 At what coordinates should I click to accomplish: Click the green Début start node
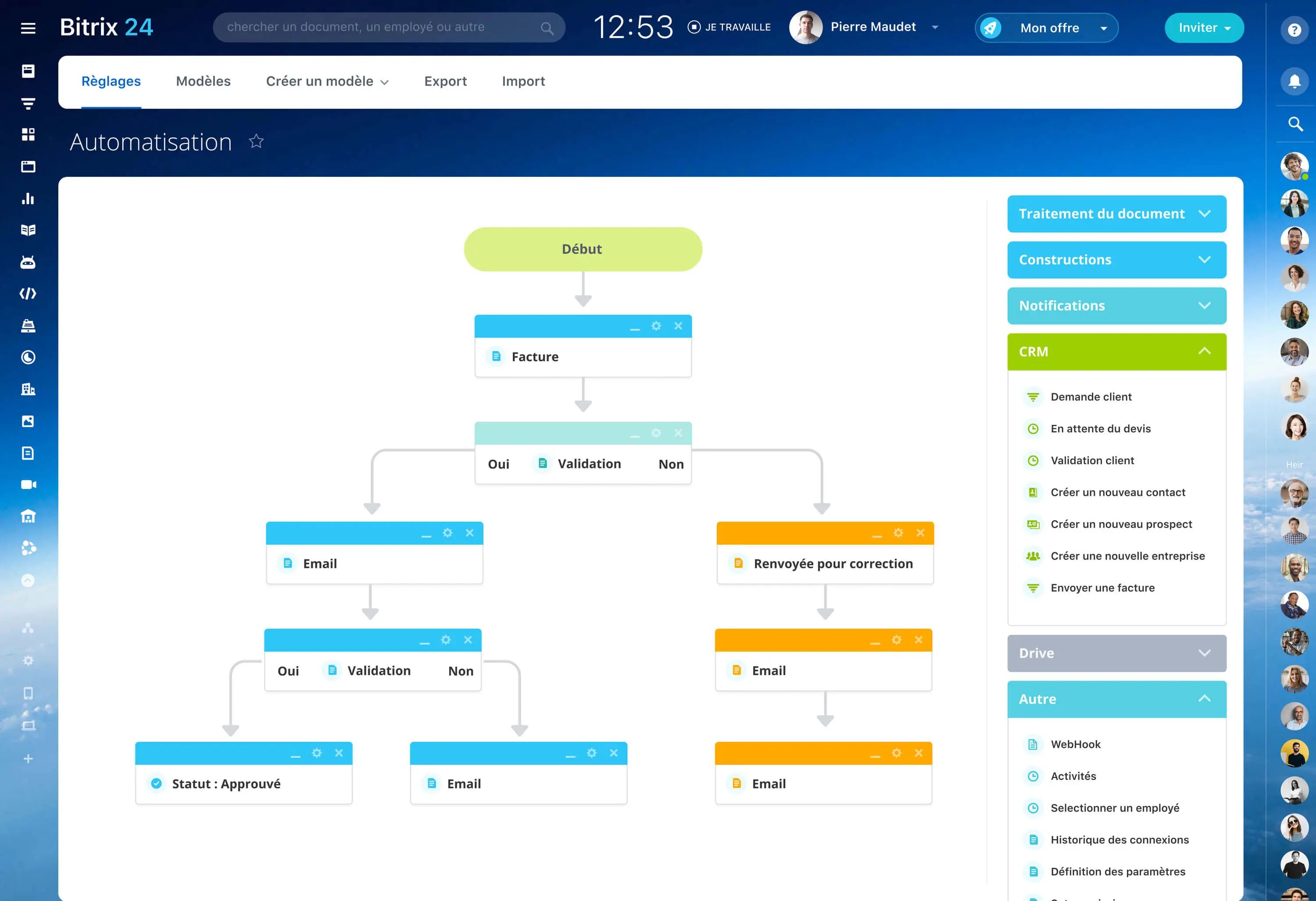pos(582,249)
